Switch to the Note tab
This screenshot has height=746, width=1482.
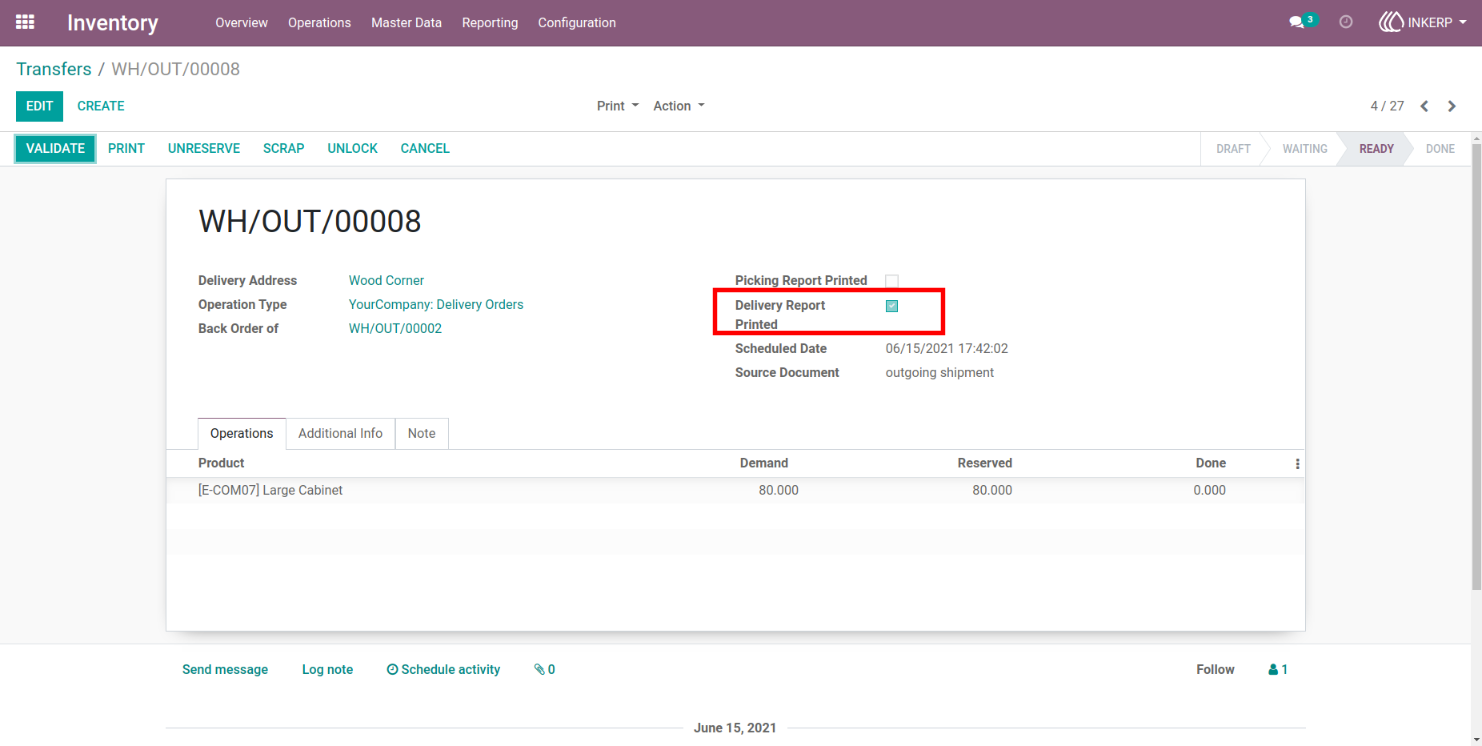tap(422, 433)
